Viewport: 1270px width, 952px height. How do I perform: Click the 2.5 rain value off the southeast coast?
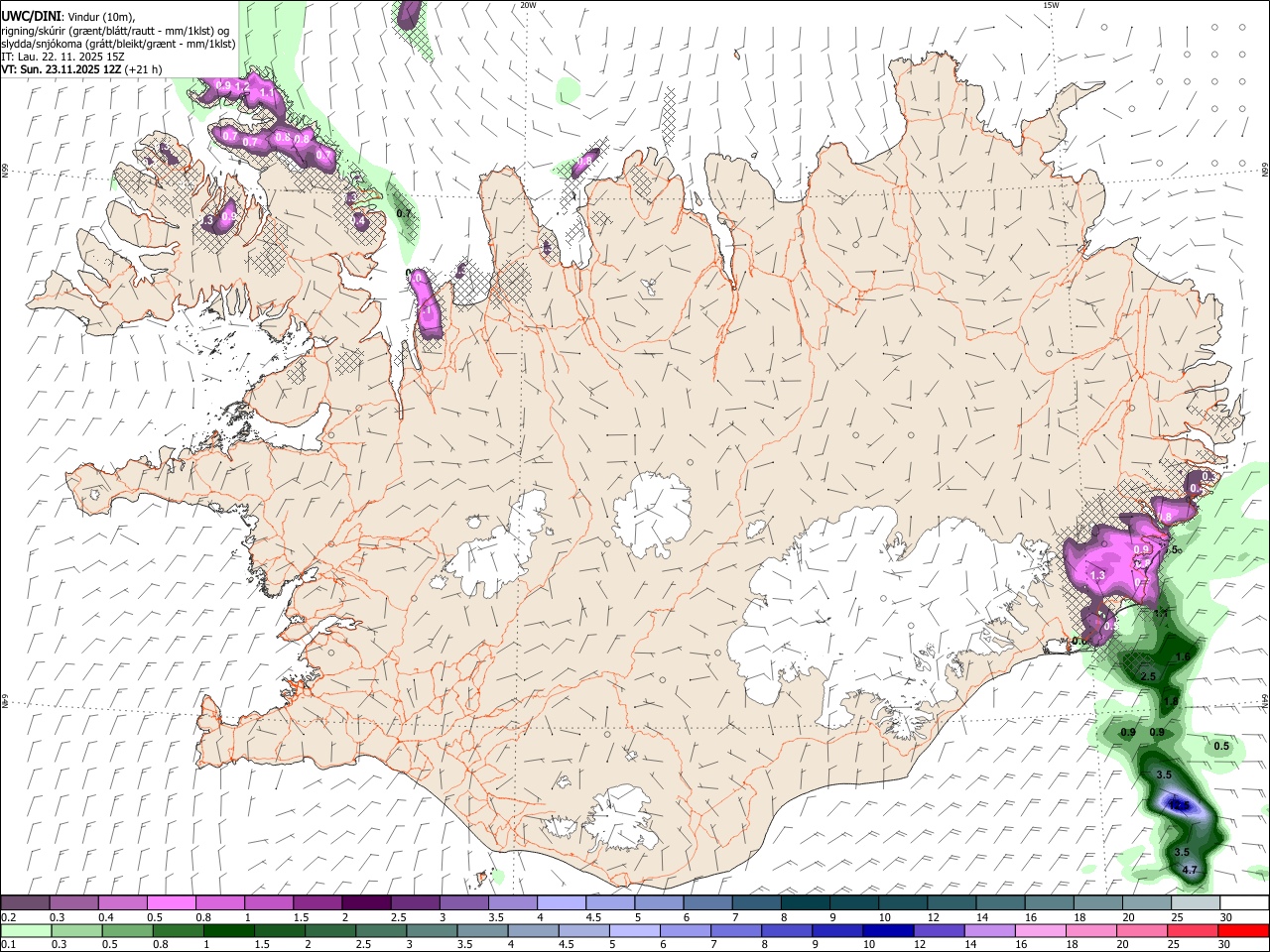pyautogui.click(x=1149, y=675)
